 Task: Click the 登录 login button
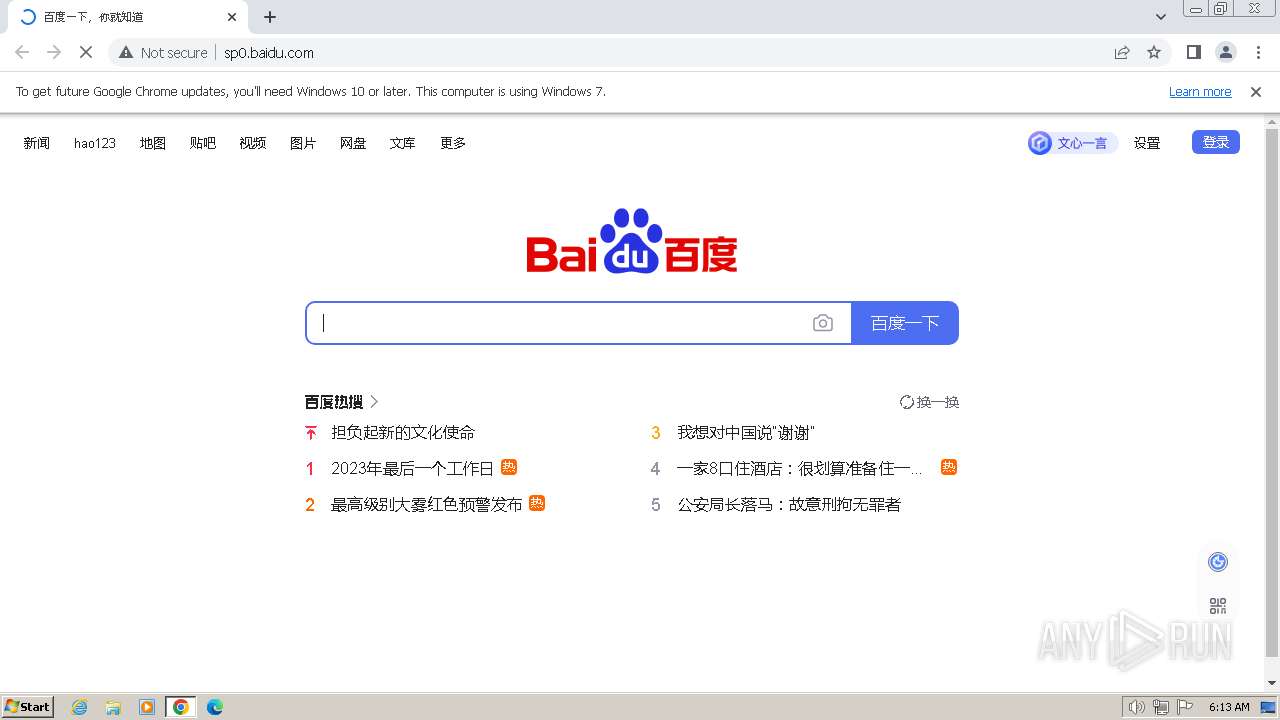click(1216, 142)
